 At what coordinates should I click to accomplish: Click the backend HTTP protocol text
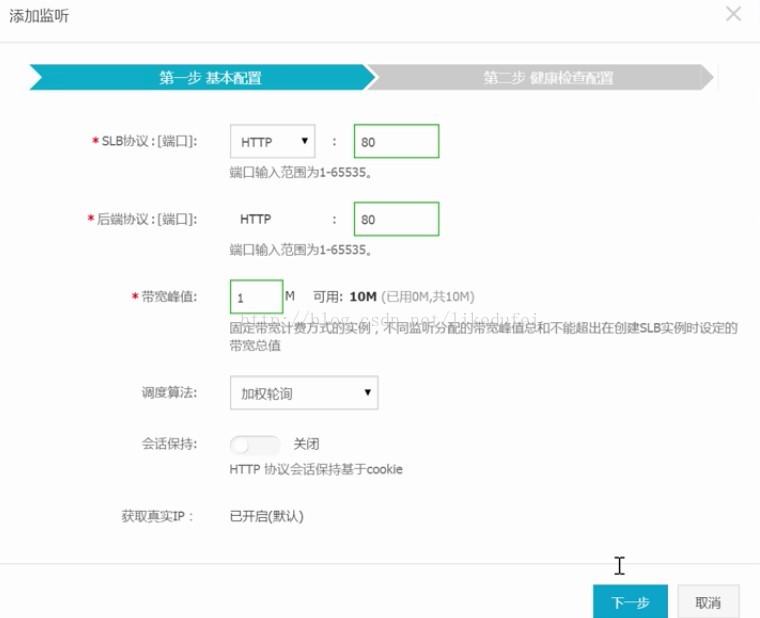tap(255, 219)
